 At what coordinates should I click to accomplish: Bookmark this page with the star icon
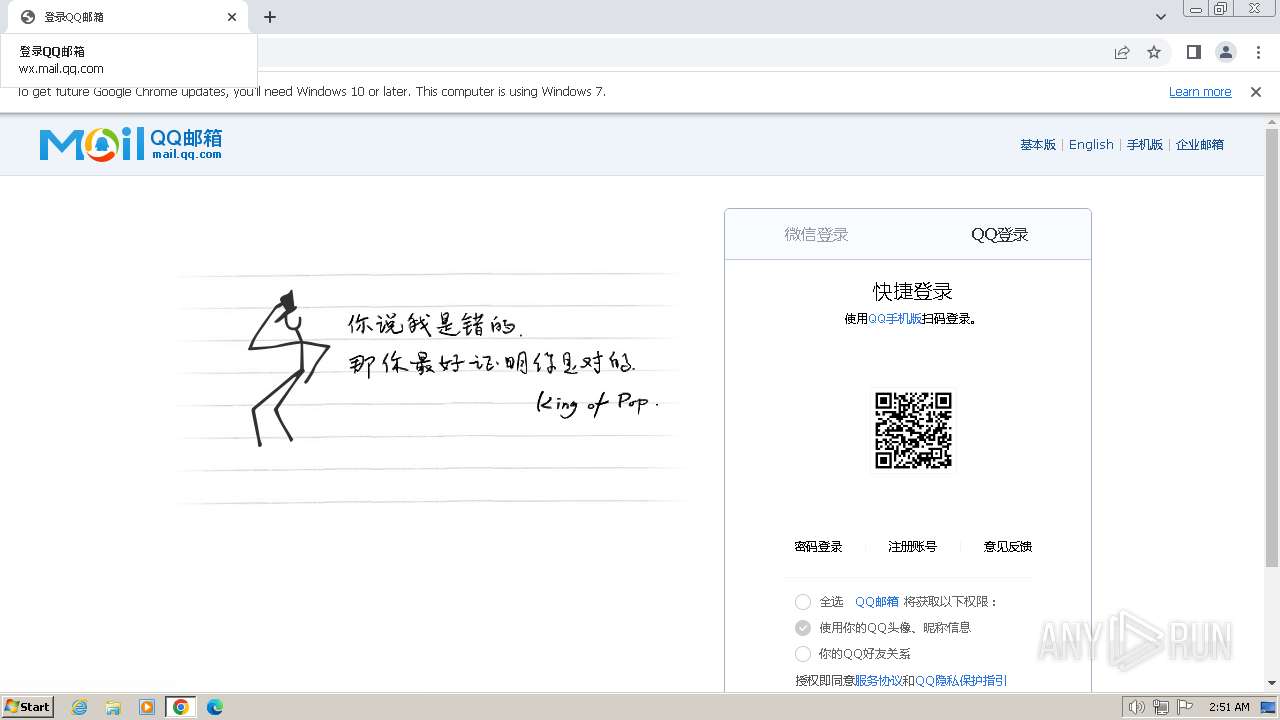(1154, 52)
